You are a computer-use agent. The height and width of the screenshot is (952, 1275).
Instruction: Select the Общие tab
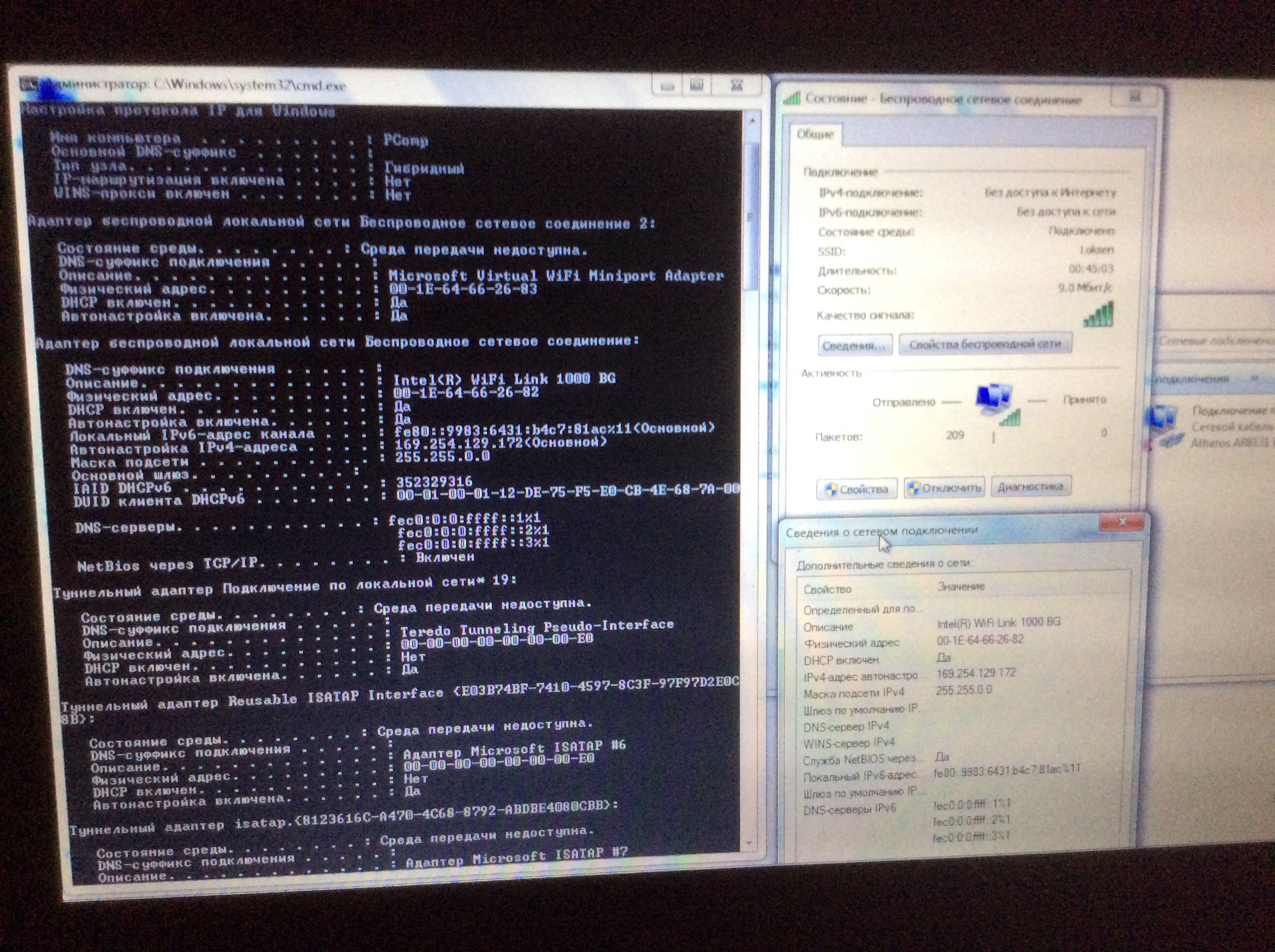pos(815,134)
